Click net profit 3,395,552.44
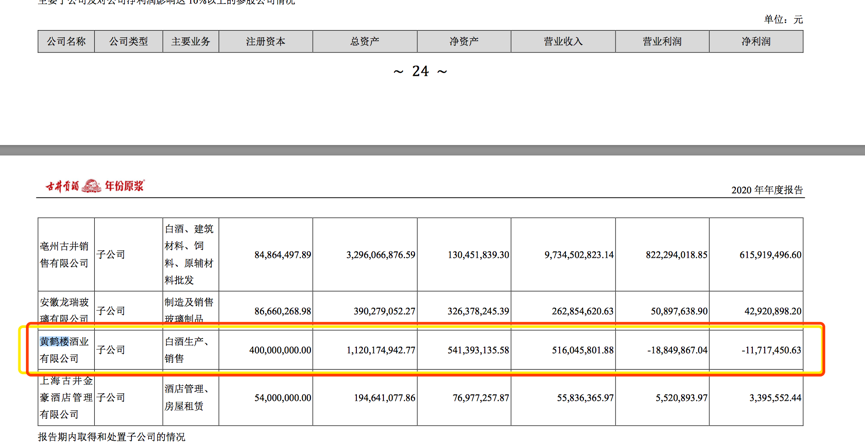The image size is (865, 446). 776,398
